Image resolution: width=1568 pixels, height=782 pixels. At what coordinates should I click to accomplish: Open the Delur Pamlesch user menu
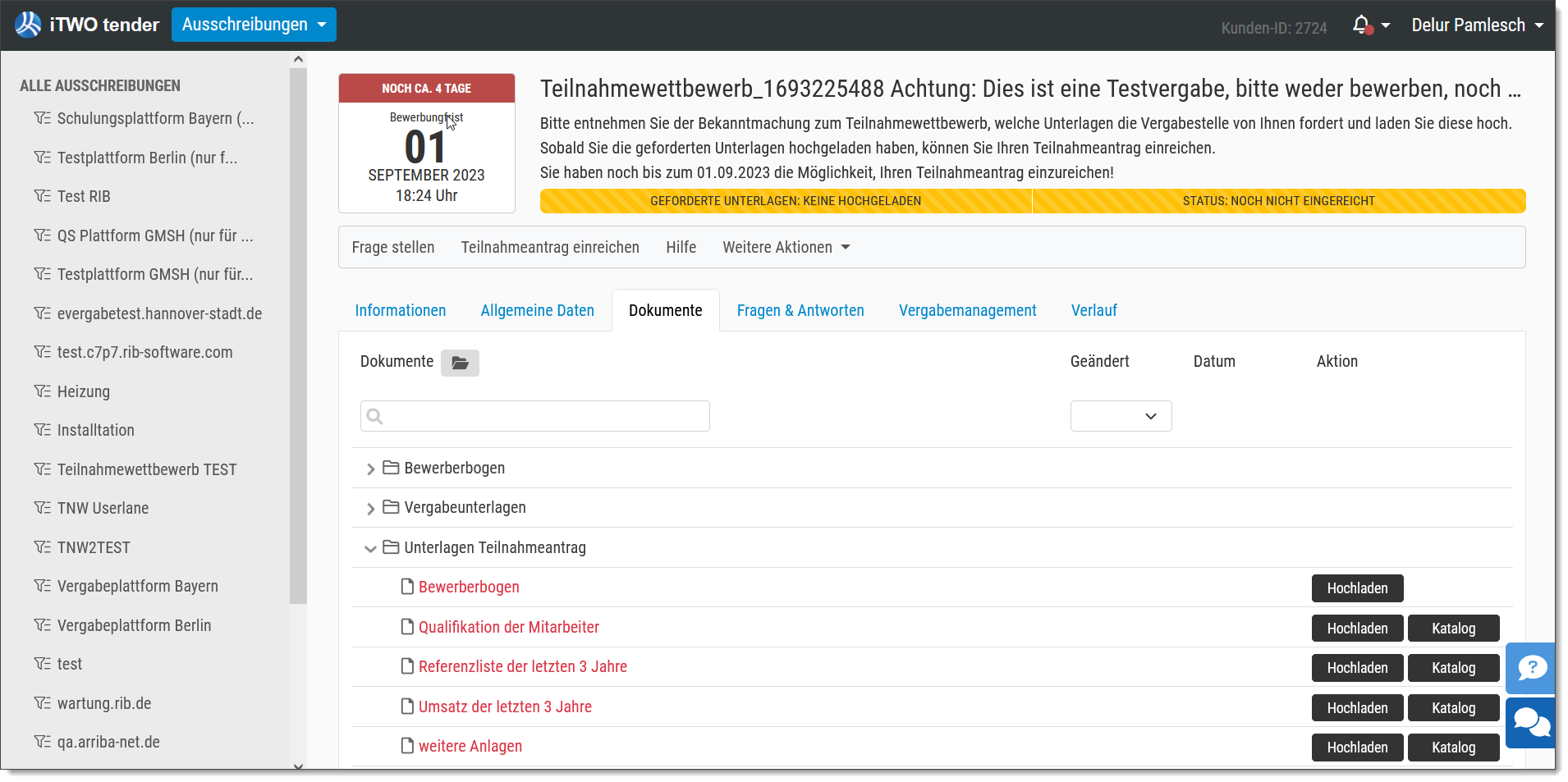pos(1478,25)
